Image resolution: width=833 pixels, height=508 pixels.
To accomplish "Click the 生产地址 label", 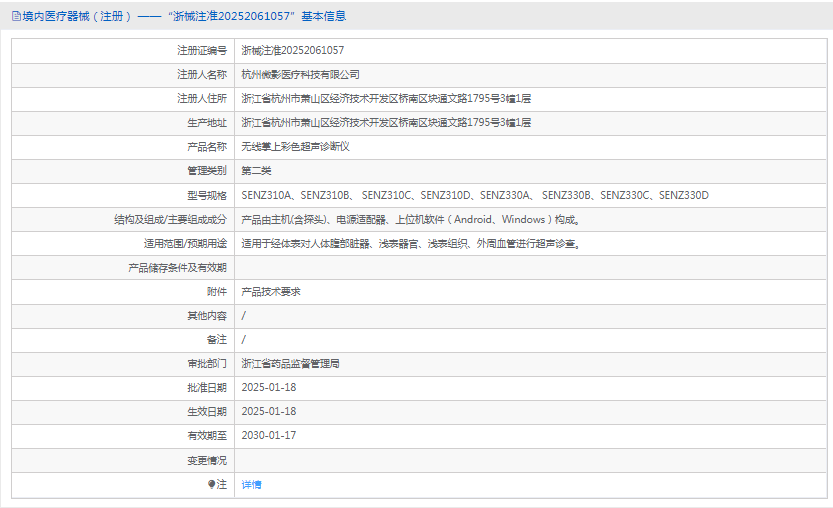I will (x=207, y=123).
